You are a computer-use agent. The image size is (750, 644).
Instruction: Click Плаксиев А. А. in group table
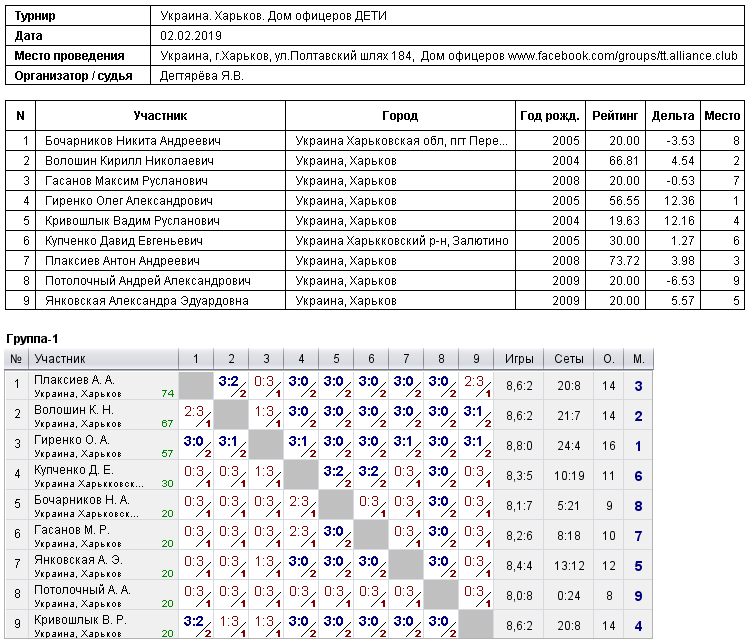(74, 380)
